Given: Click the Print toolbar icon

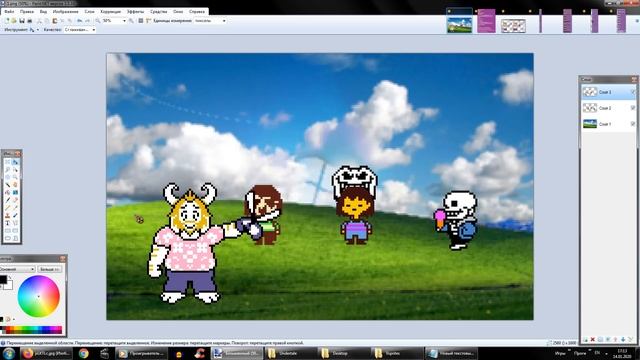Looking at the screenshot, I should (30, 21).
